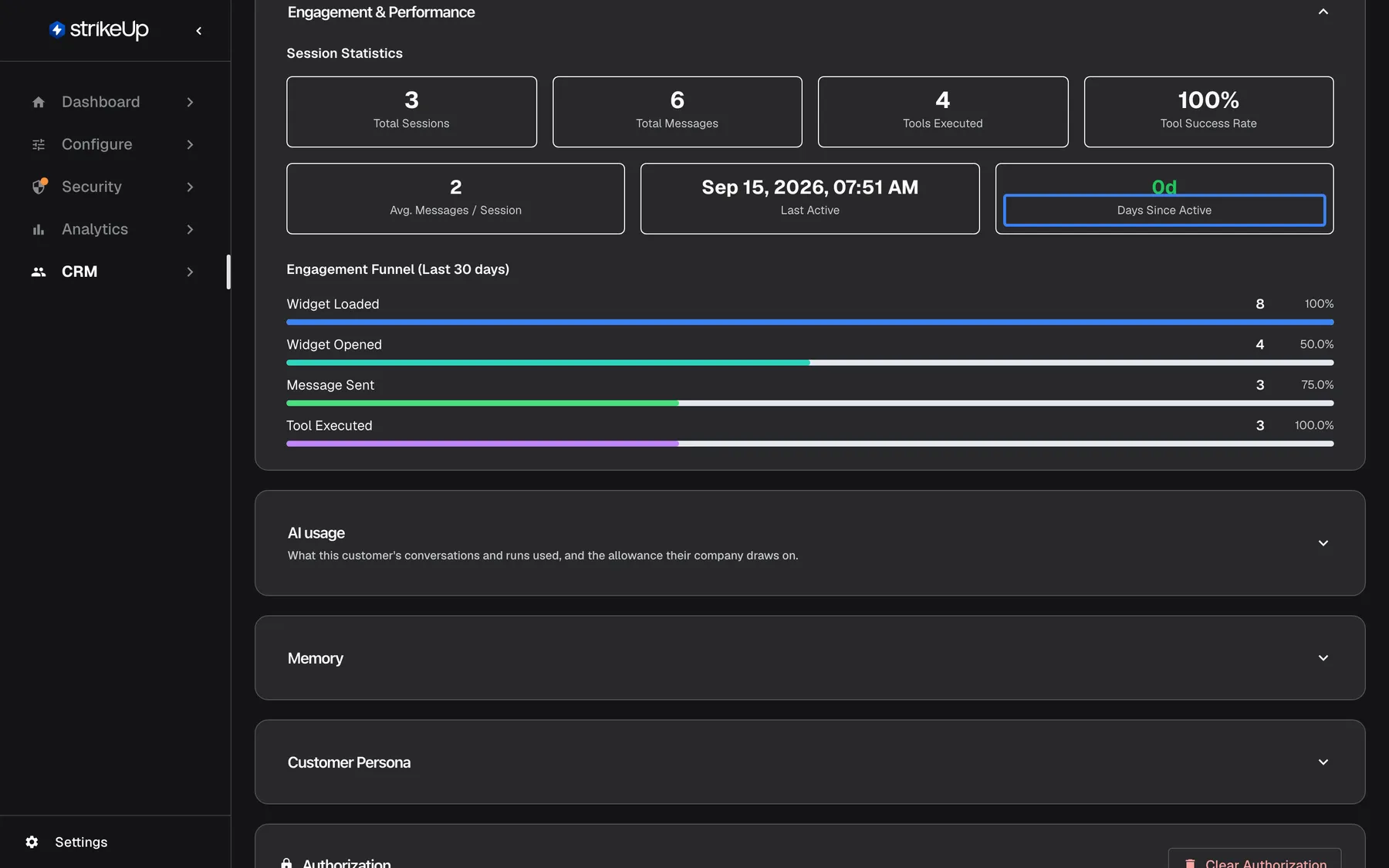Collapse the sidebar with the back arrow
1389x868 pixels.
pyautogui.click(x=199, y=31)
